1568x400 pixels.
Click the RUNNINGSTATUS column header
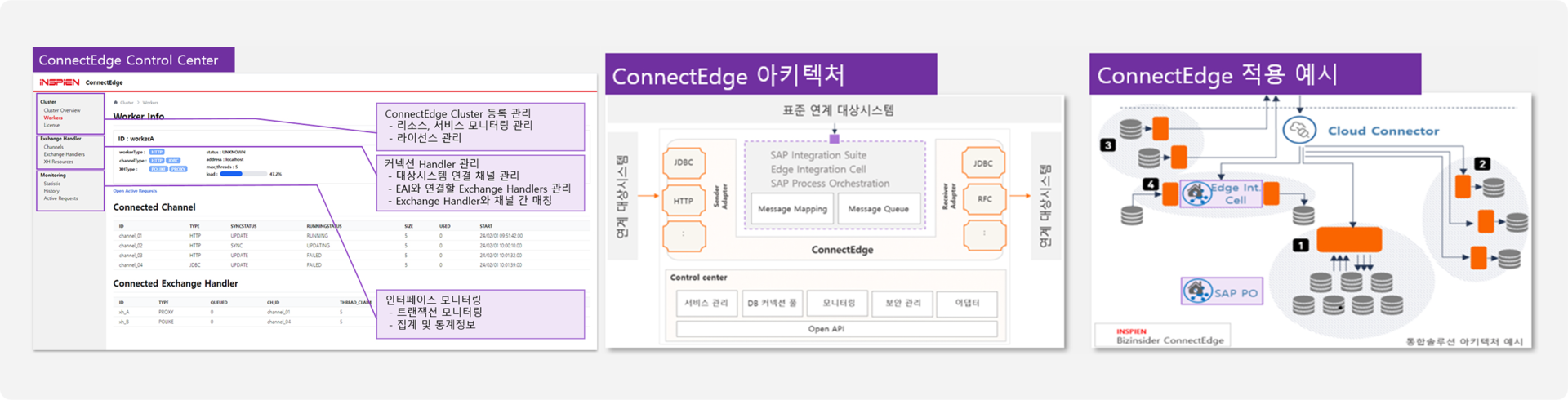[x=324, y=226]
